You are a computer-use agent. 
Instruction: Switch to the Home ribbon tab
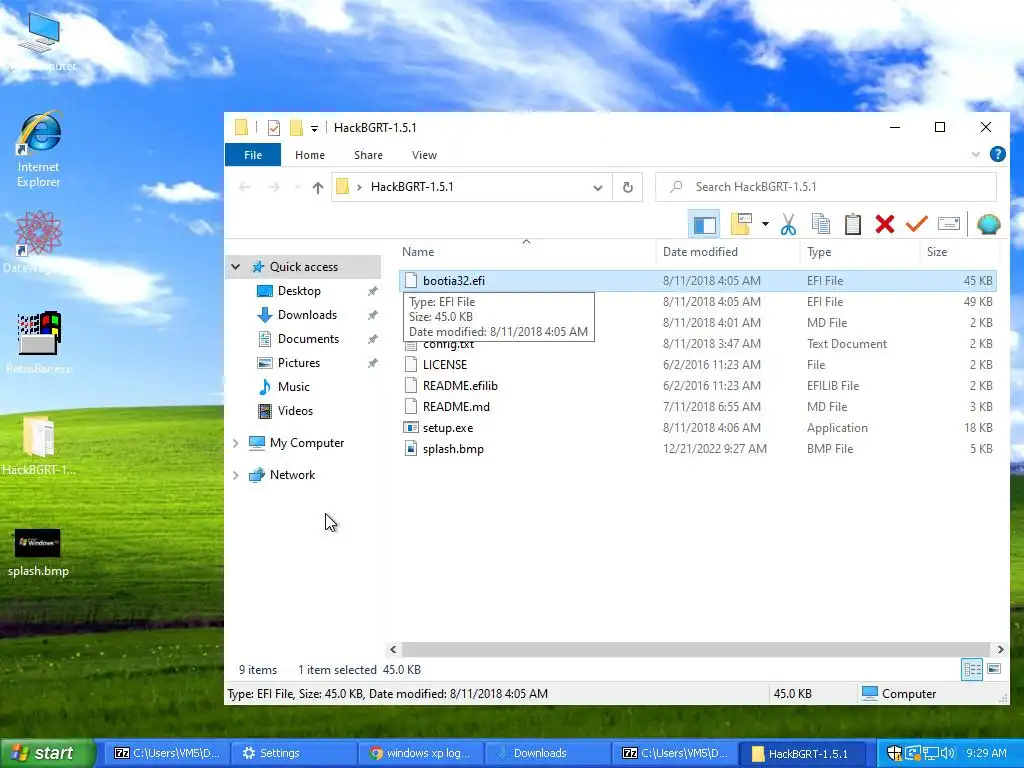point(310,155)
